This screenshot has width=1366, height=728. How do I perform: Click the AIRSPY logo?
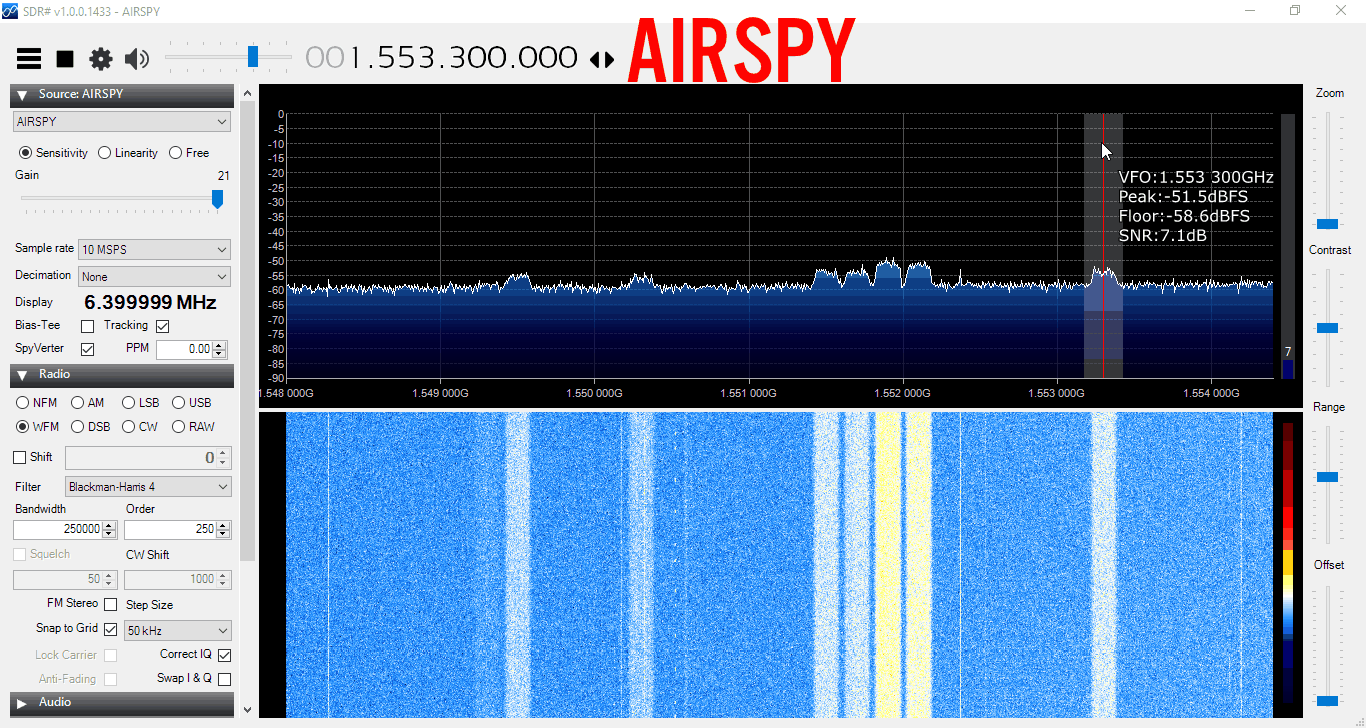point(741,53)
